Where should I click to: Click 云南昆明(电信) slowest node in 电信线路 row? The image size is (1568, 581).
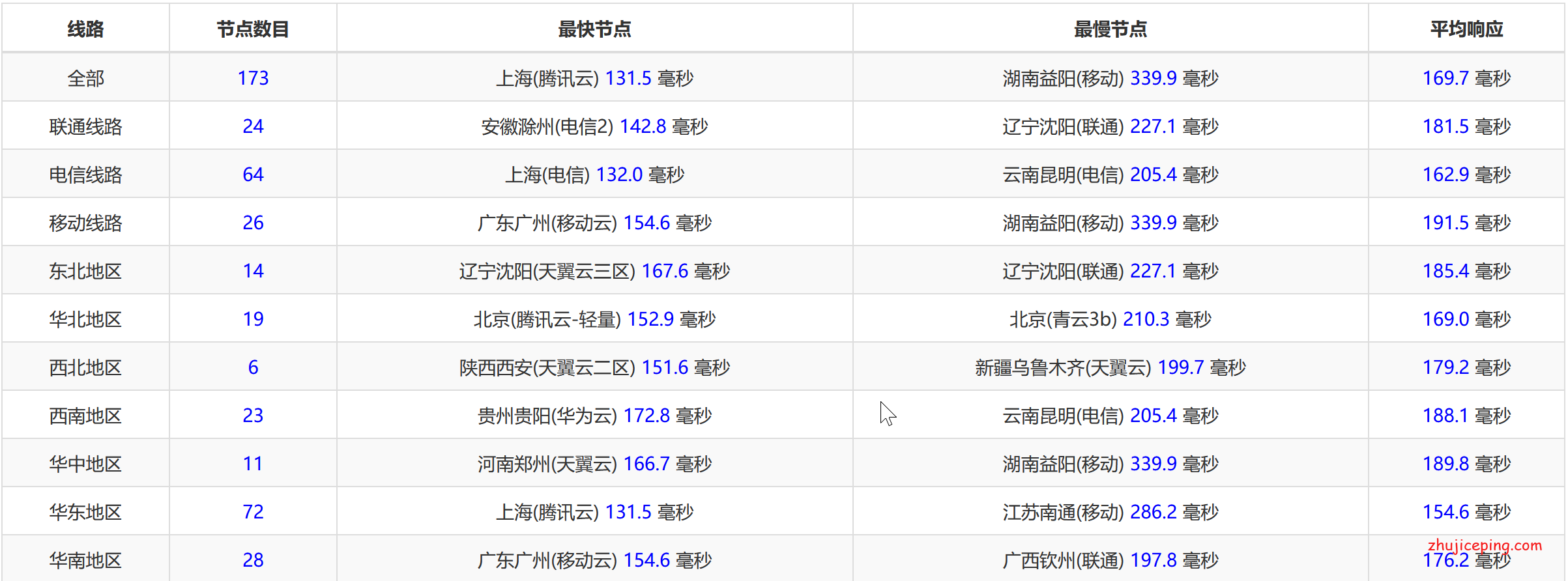click(x=1111, y=175)
